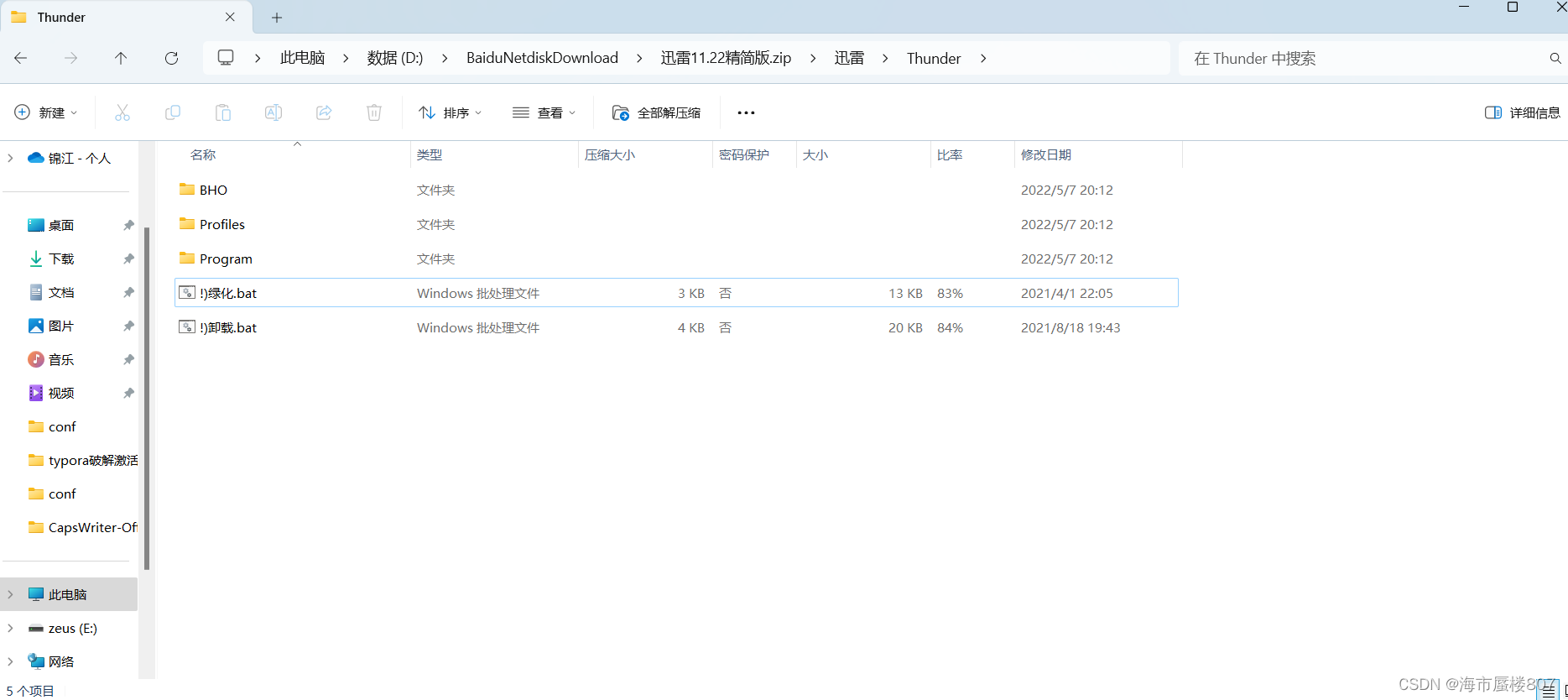Expand the zeus (E:) drive node
Viewport: 1568px width, 700px height.
(10, 628)
